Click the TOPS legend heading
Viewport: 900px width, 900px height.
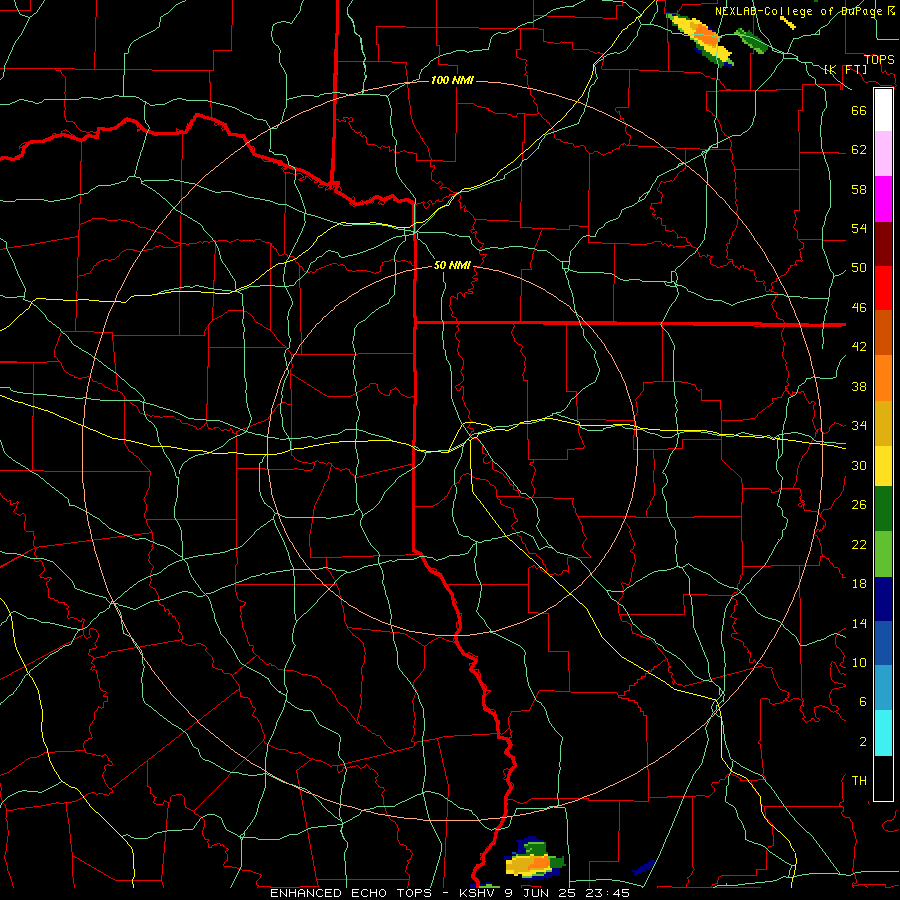[879, 60]
